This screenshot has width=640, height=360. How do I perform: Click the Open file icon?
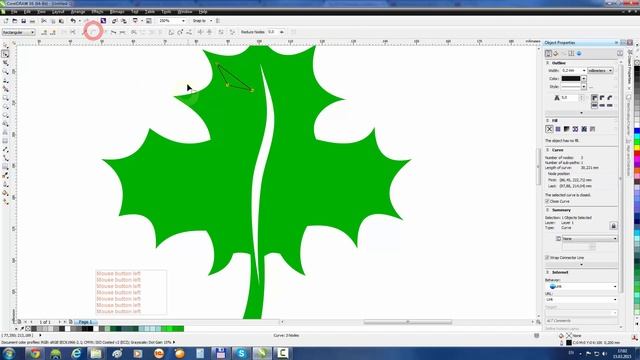point(15,21)
